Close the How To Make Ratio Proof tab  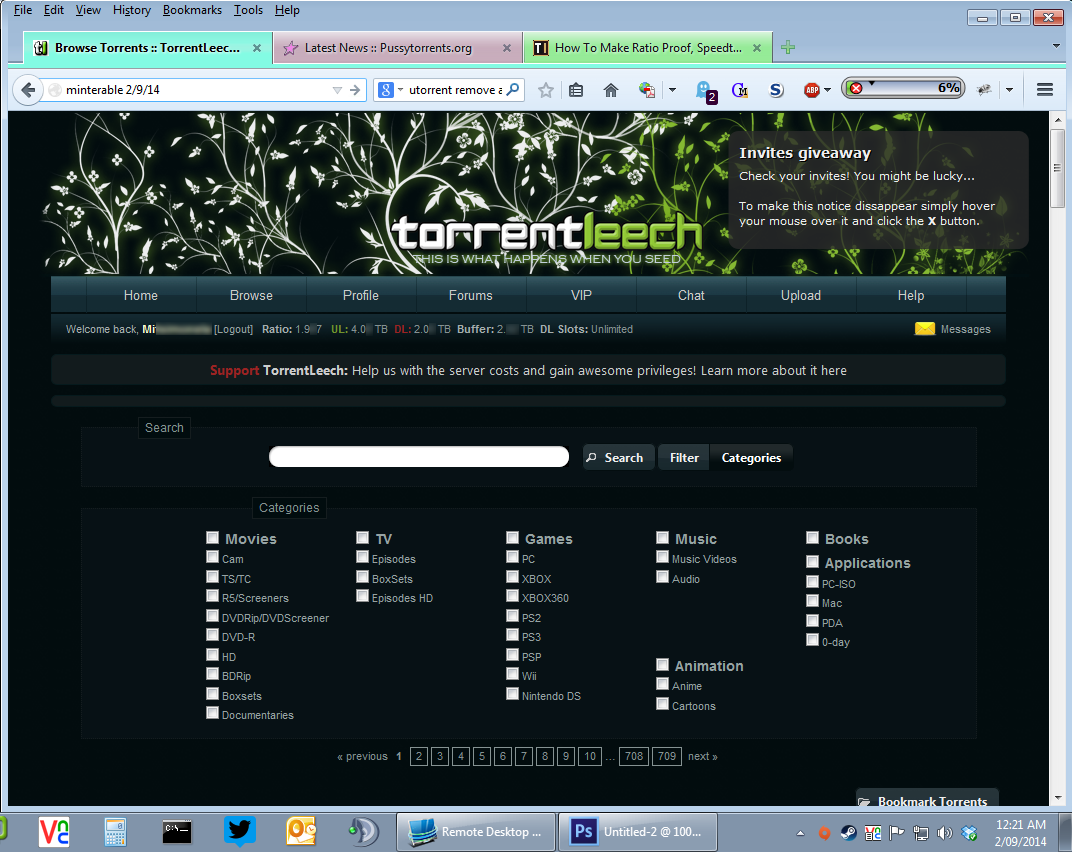[x=757, y=48]
